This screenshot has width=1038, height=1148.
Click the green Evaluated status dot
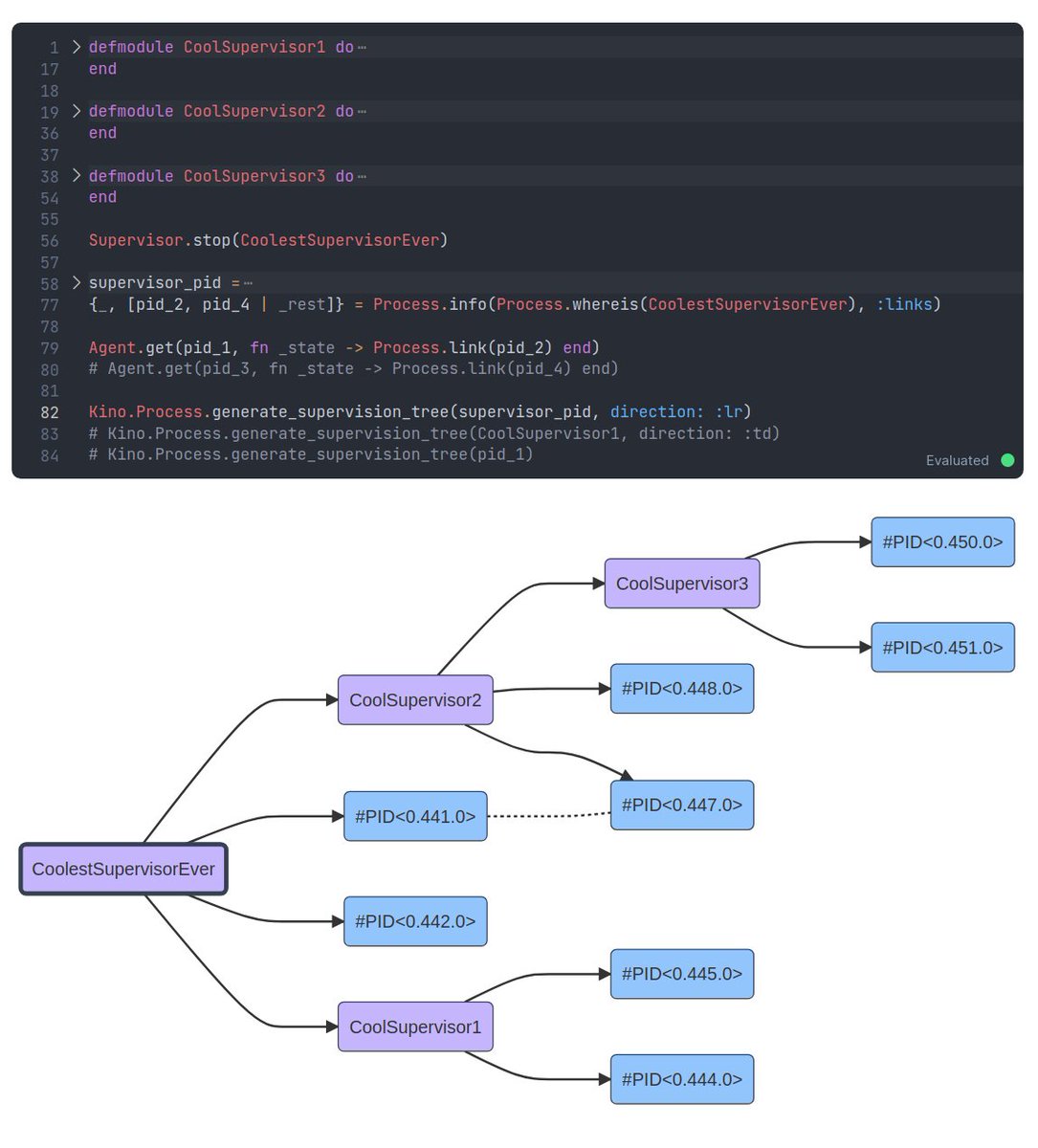1006,460
